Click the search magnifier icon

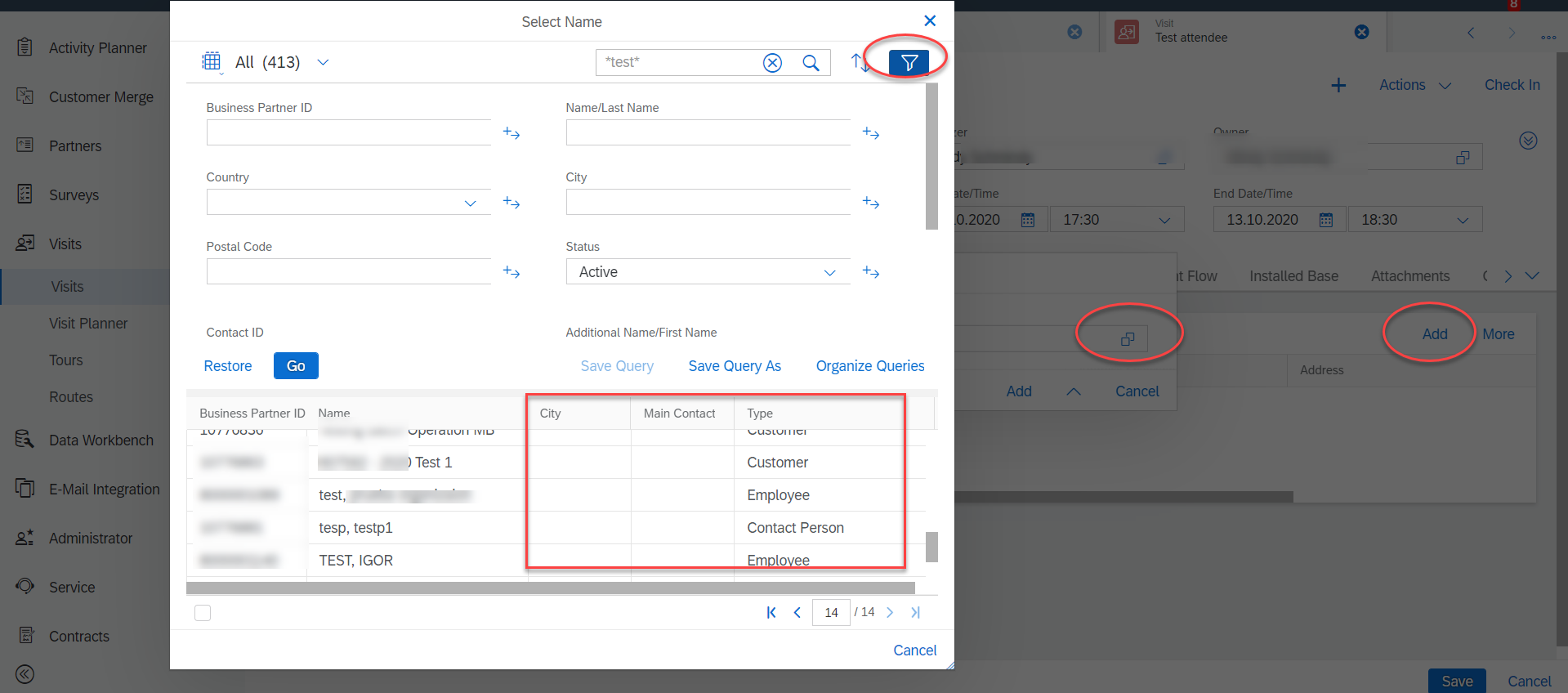pos(811,63)
